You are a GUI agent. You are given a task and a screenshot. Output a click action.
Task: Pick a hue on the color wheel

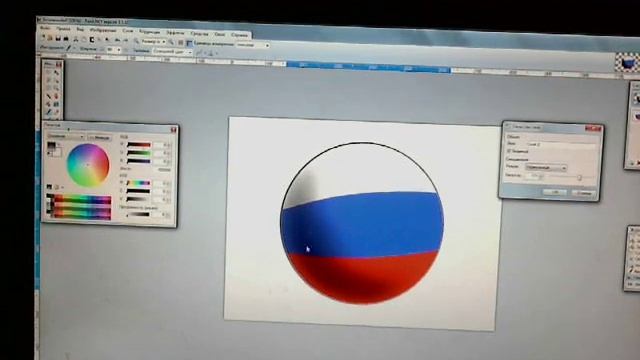click(x=88, y=164)
